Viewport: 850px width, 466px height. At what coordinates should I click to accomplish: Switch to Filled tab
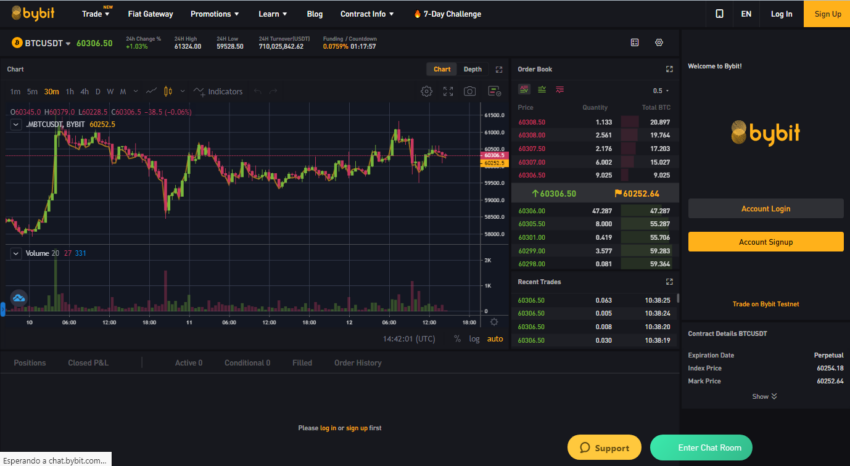(302, 363)
